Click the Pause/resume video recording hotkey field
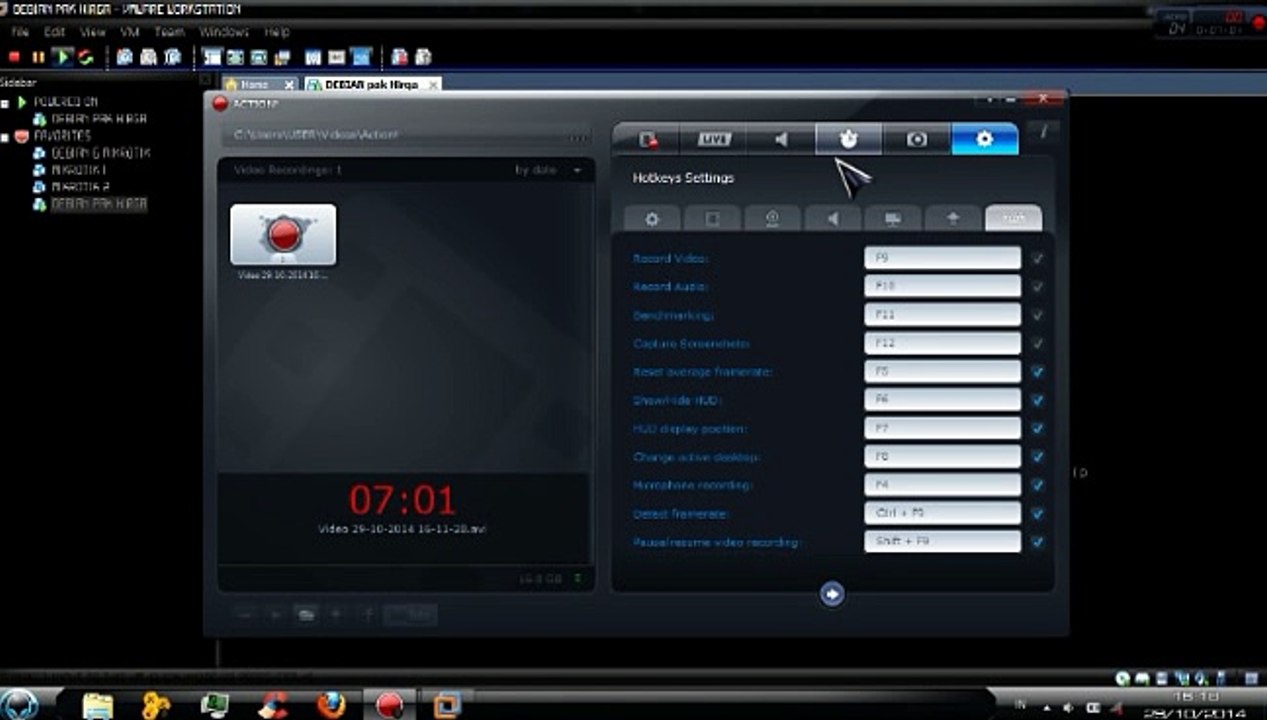This screenshot has width=1267, height=720. pos(942,542)
